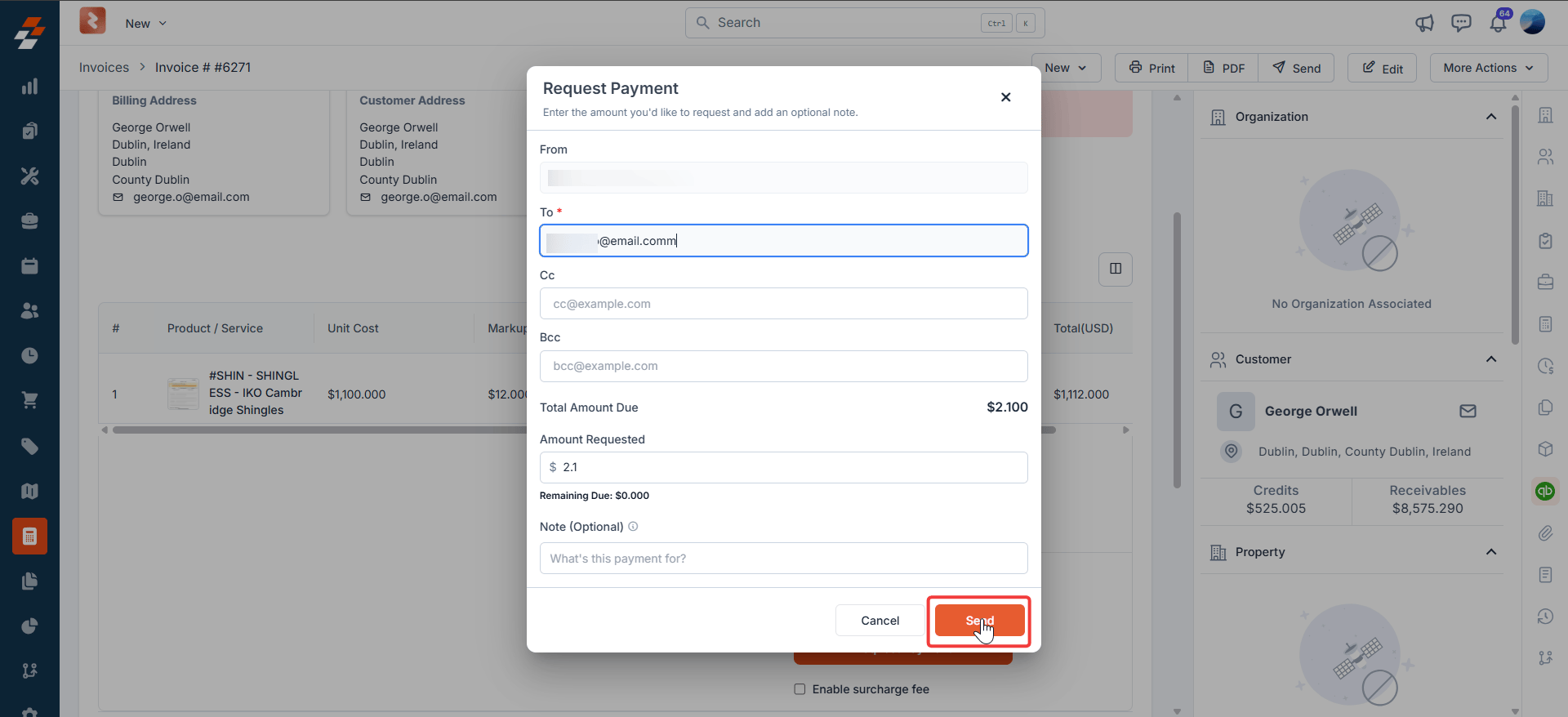
Task: Click the announcements megaphone icon
Action: click(x=1424, y=23)
